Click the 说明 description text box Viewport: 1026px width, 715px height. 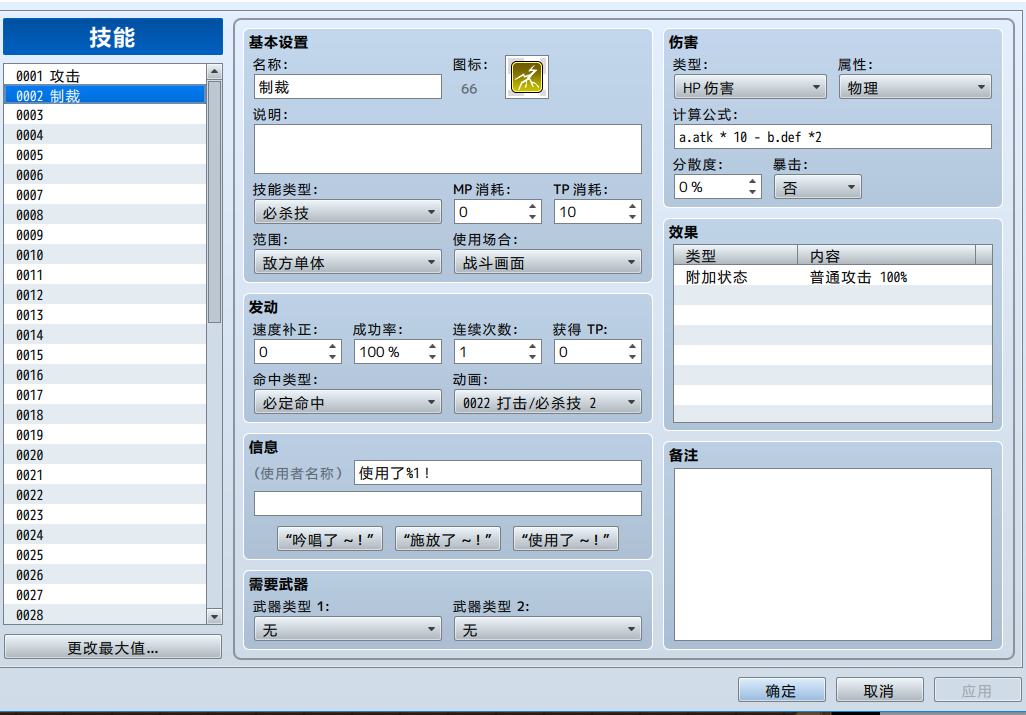coord(448,149)
